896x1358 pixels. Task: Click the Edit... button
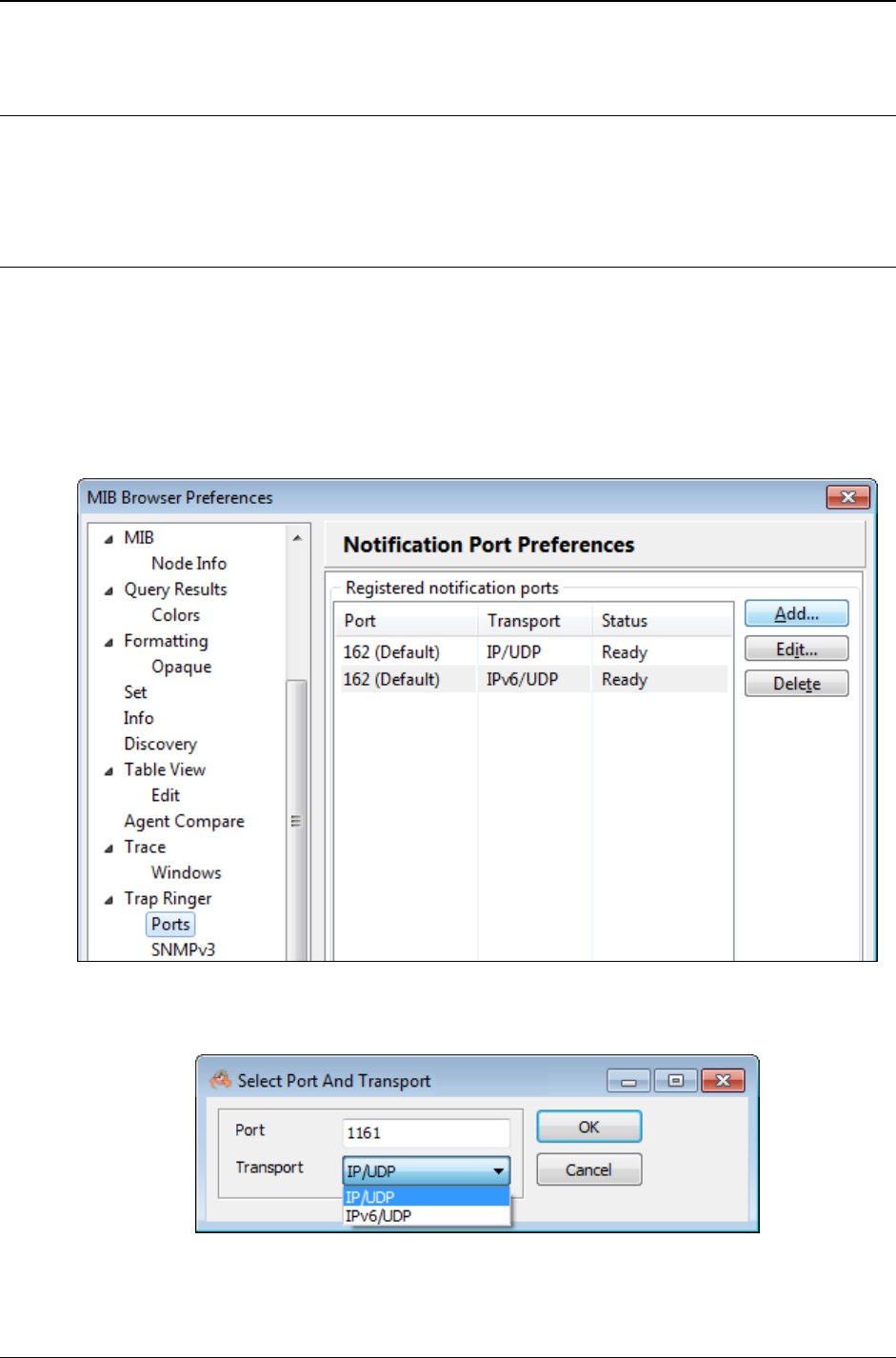pyautogui.click(x=796, y=649)
